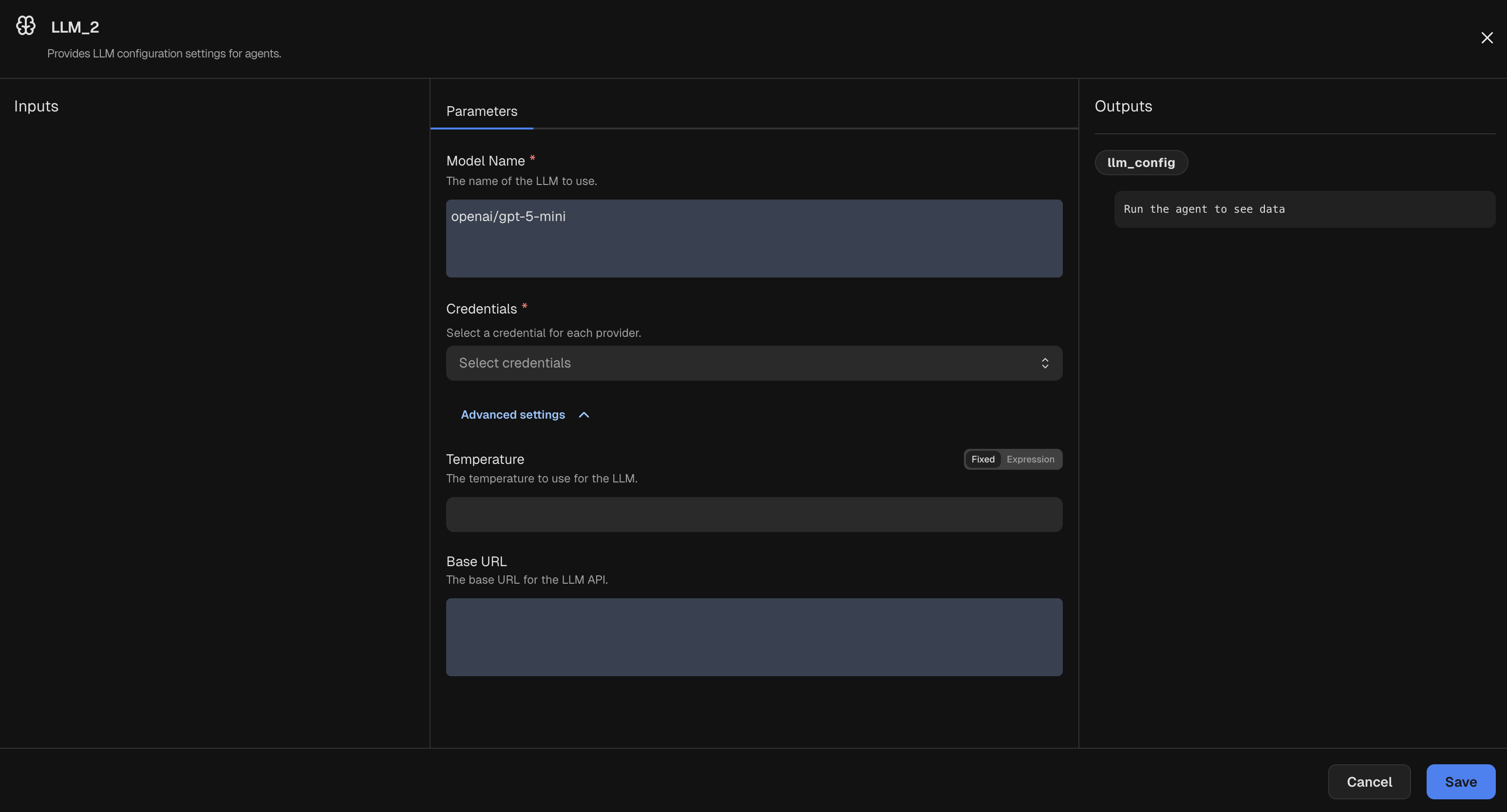Toggle the Temperature input mode switch
Screen dimensions: 1507x812
(1012, 459)
